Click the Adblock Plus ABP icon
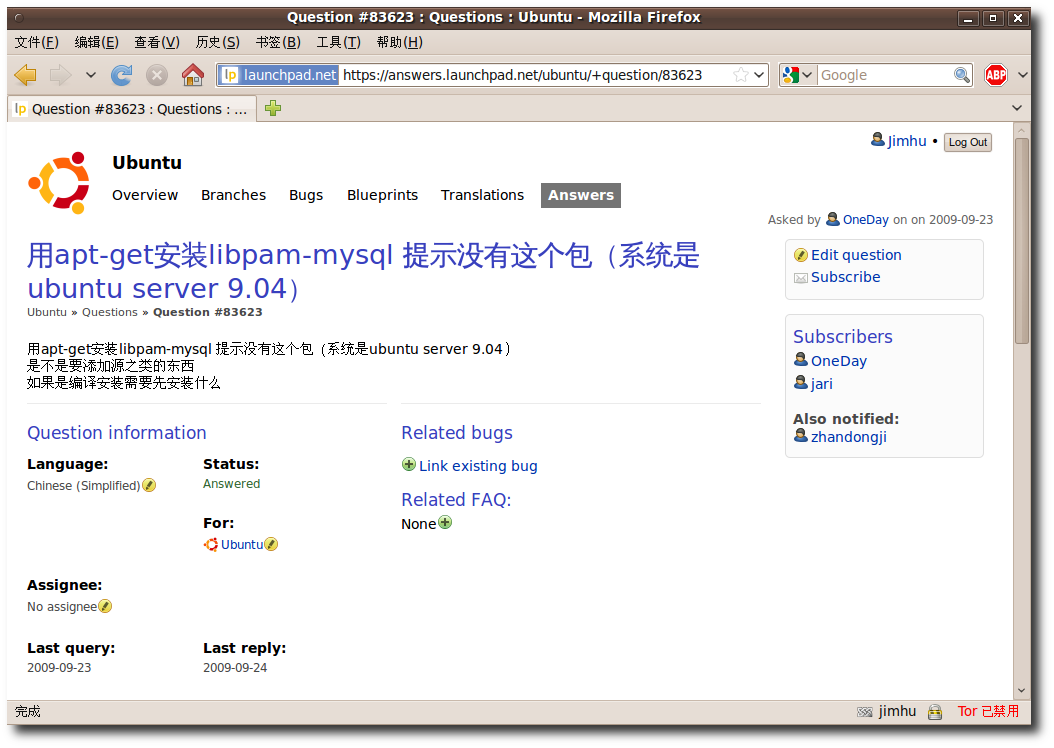 [x=996, y=75]
